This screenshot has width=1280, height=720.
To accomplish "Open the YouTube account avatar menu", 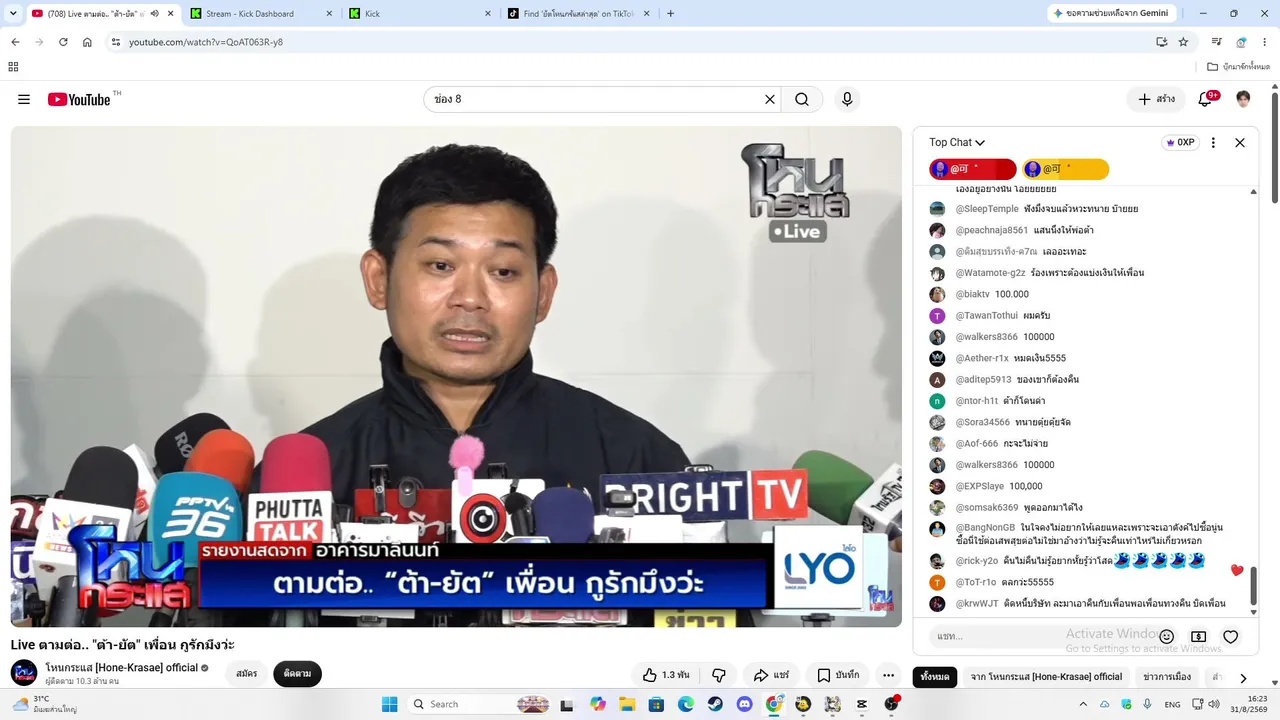I will pyautogui.click(x=1243, y=99).
